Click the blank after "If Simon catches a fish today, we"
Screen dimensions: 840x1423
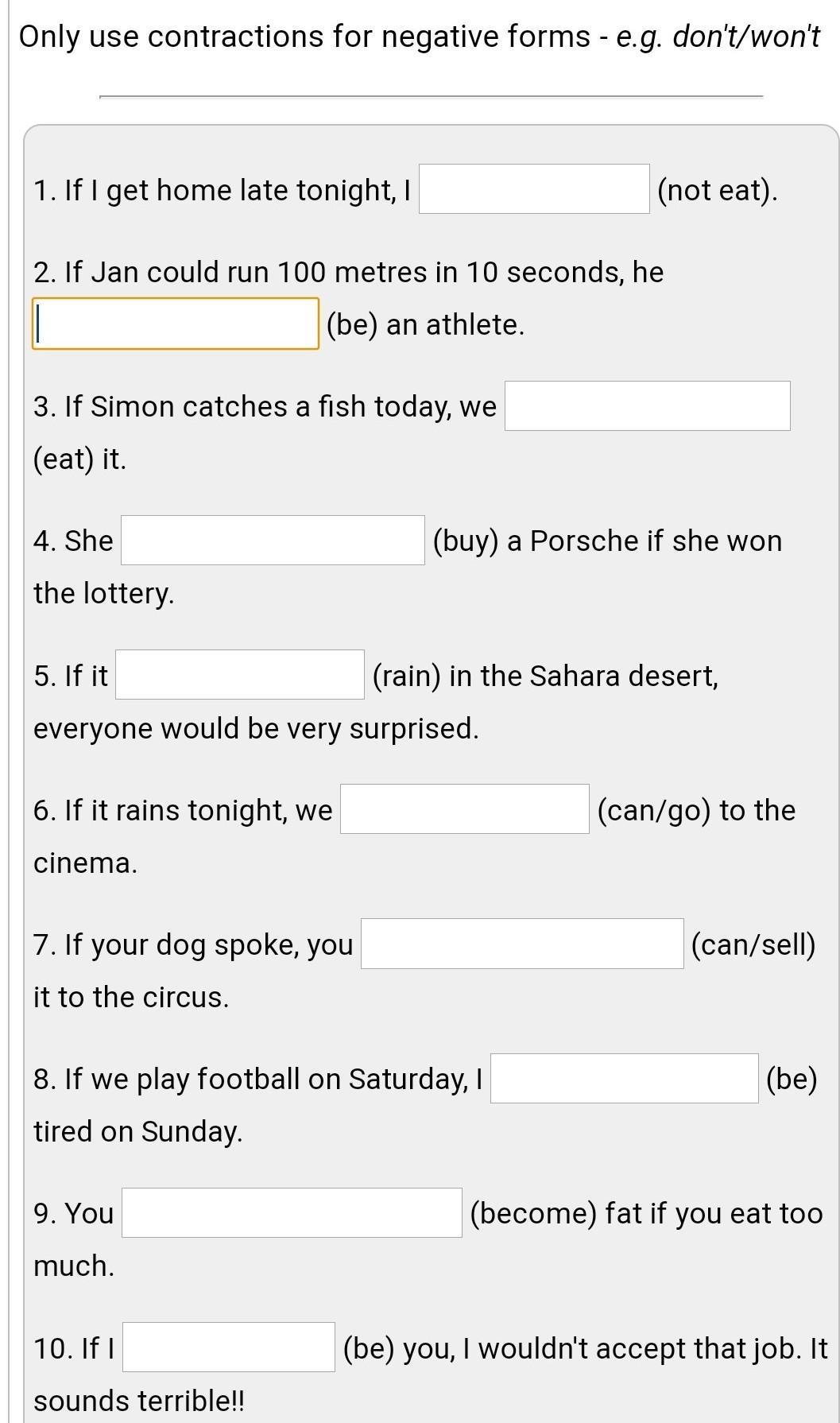[647, 406]
